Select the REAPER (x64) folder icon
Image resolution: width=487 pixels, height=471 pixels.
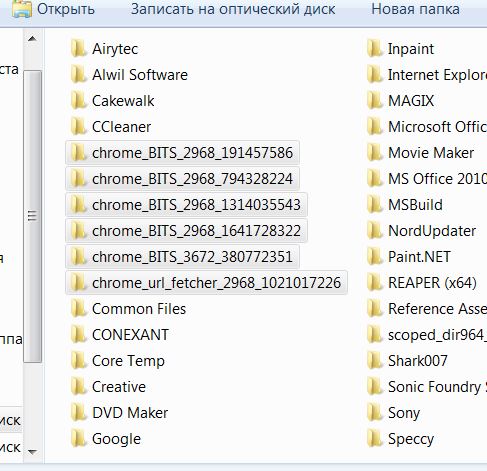point(375,283)
